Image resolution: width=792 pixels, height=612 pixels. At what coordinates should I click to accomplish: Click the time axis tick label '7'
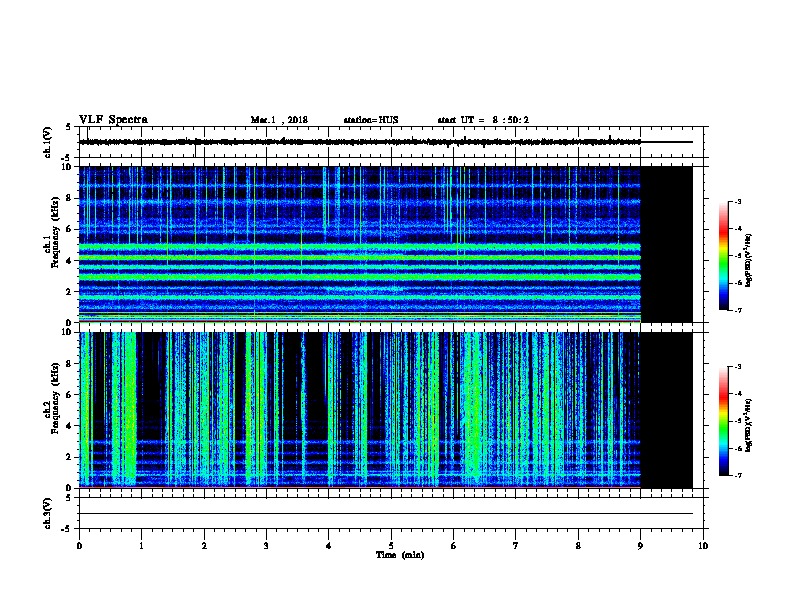[x=516, y=545]
